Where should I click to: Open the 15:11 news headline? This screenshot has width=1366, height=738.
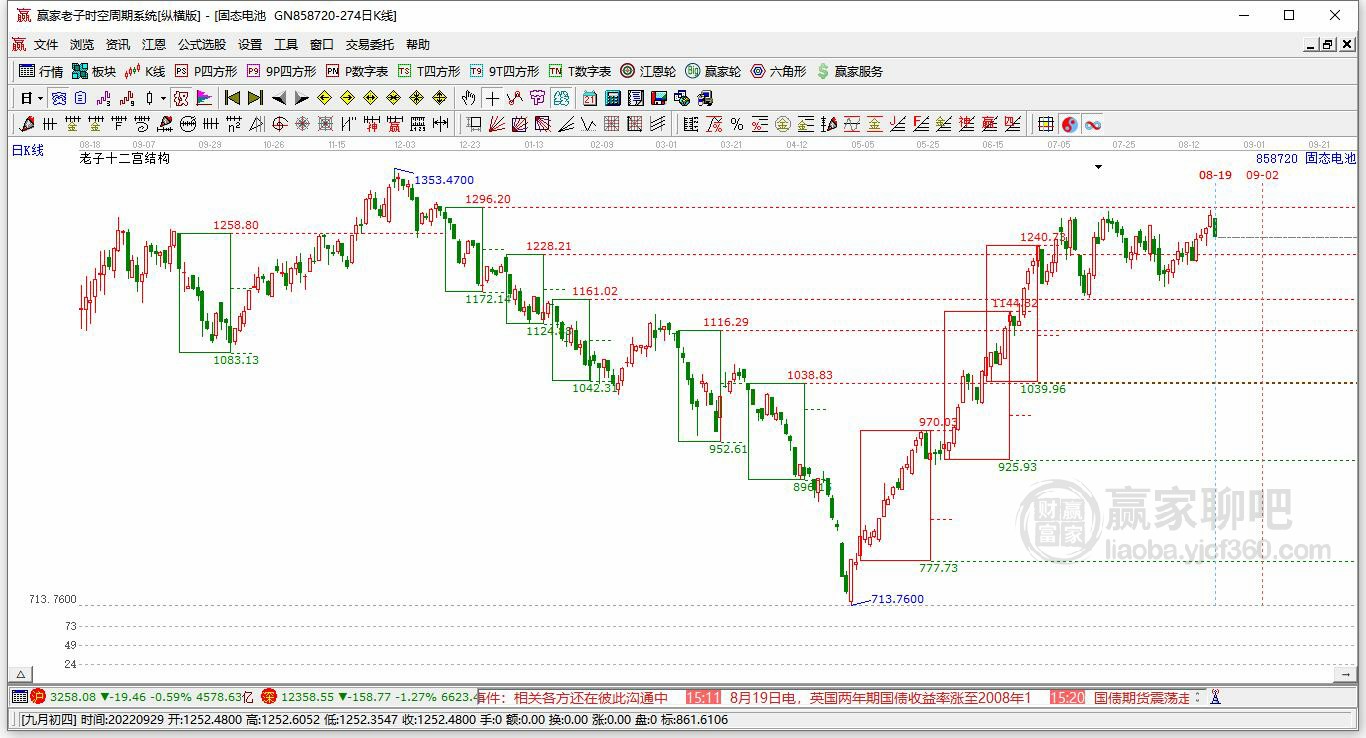pos(858,697)
